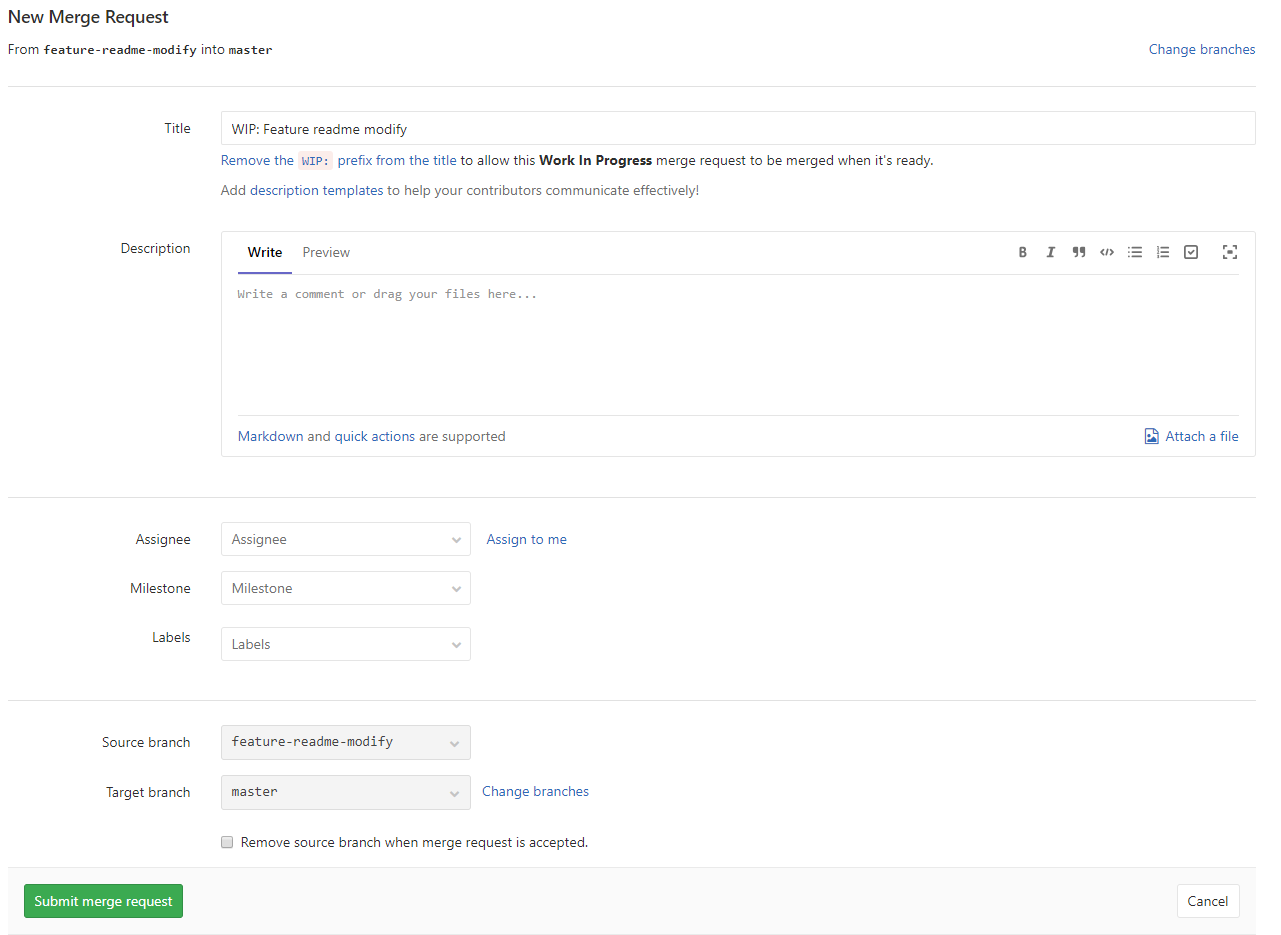This screenshot has width=1281, height=935.
Task: Click Change branches link beside Target branch
Action: click(x=535, y=791)
